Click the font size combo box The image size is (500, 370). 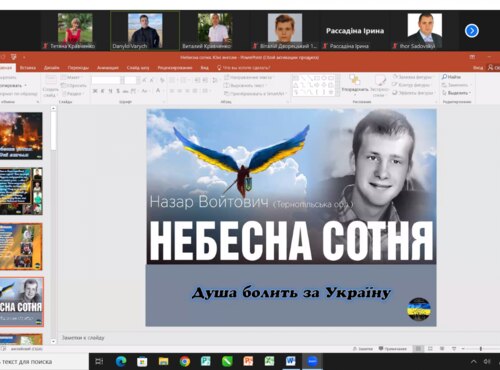tap(131, 80)
